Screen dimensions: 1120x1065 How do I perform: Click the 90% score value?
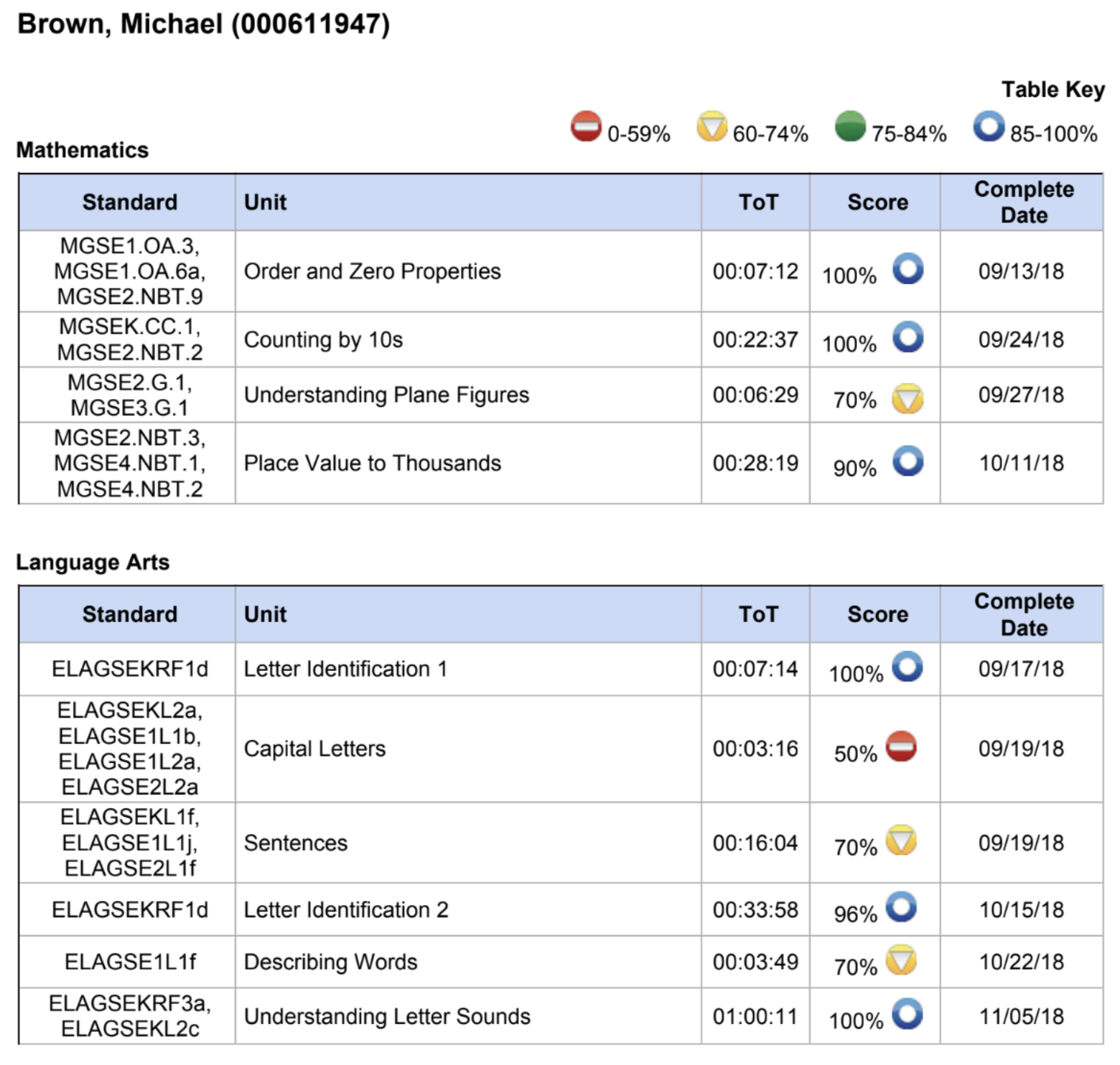855,469
